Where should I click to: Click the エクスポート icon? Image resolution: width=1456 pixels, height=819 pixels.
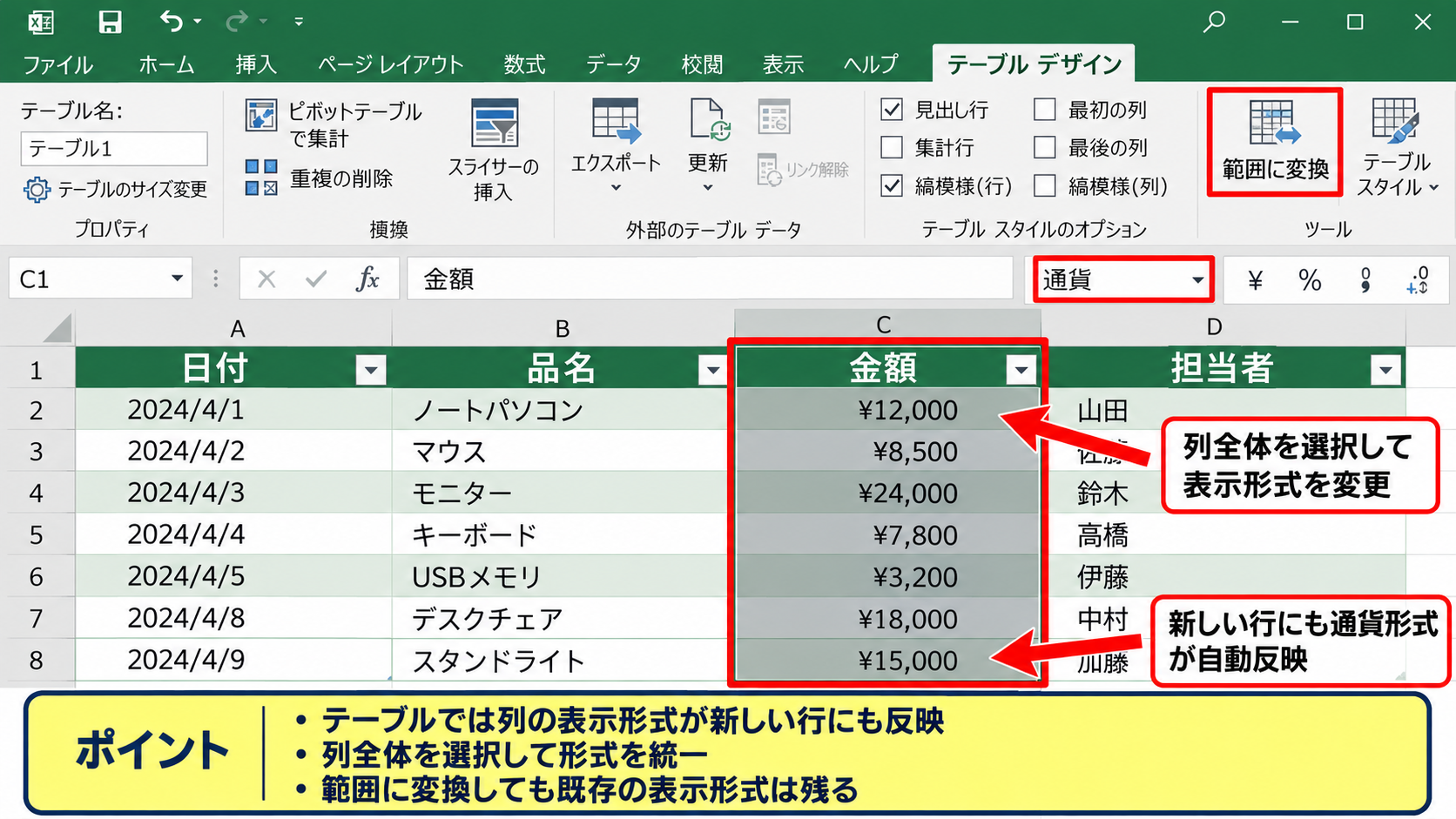click(x=617, y=121)
